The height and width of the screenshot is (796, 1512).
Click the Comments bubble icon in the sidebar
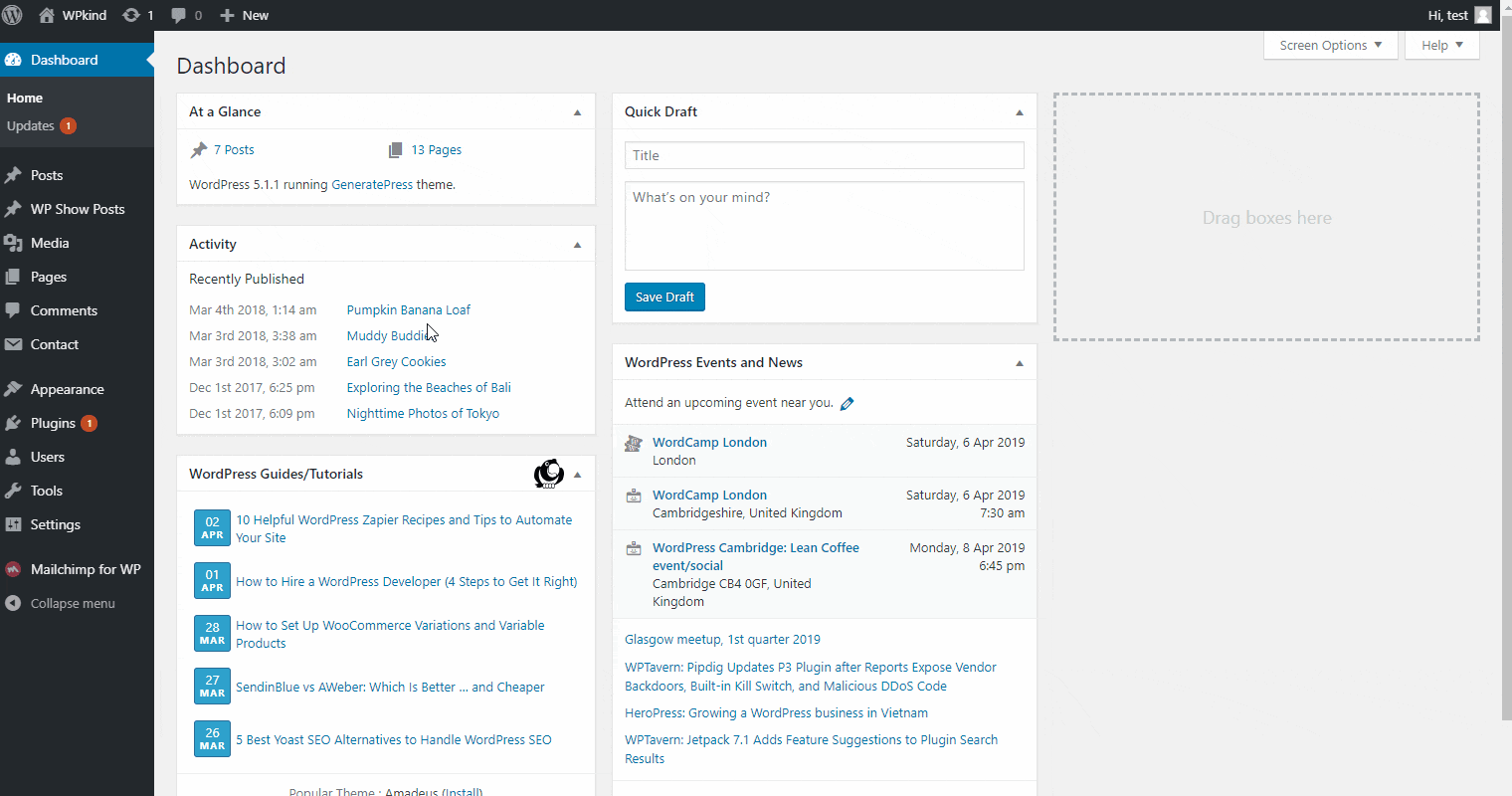pos(13,310)
